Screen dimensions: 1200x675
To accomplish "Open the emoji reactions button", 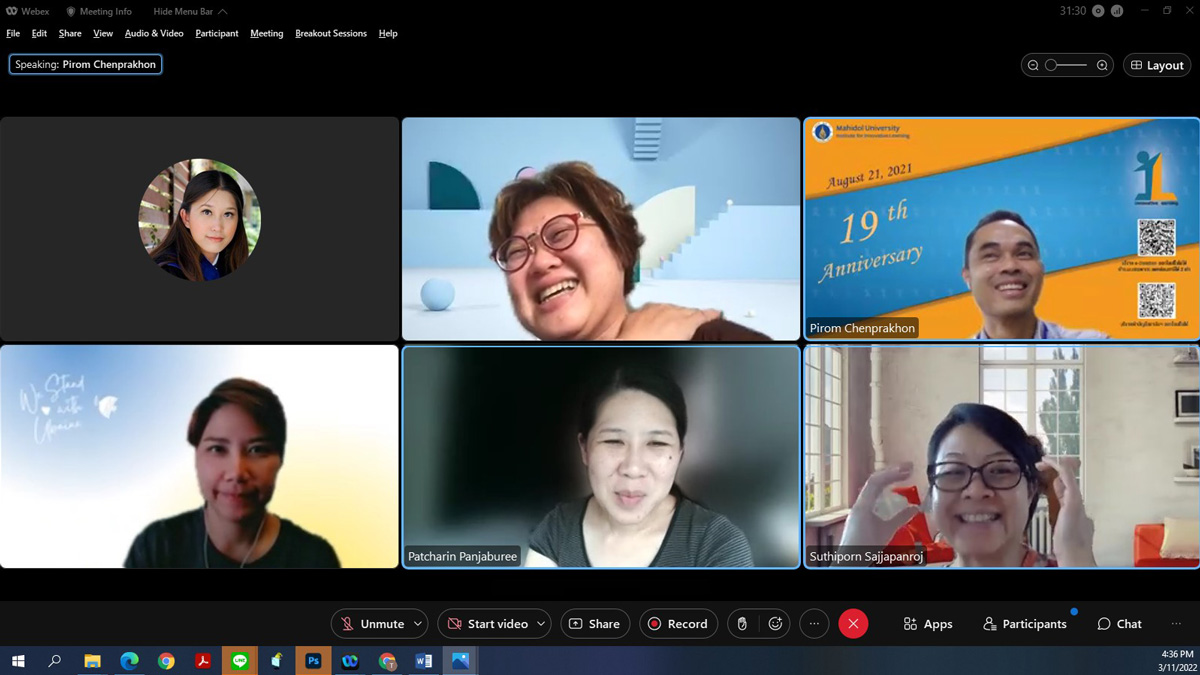I will click(x=775, y=624).
